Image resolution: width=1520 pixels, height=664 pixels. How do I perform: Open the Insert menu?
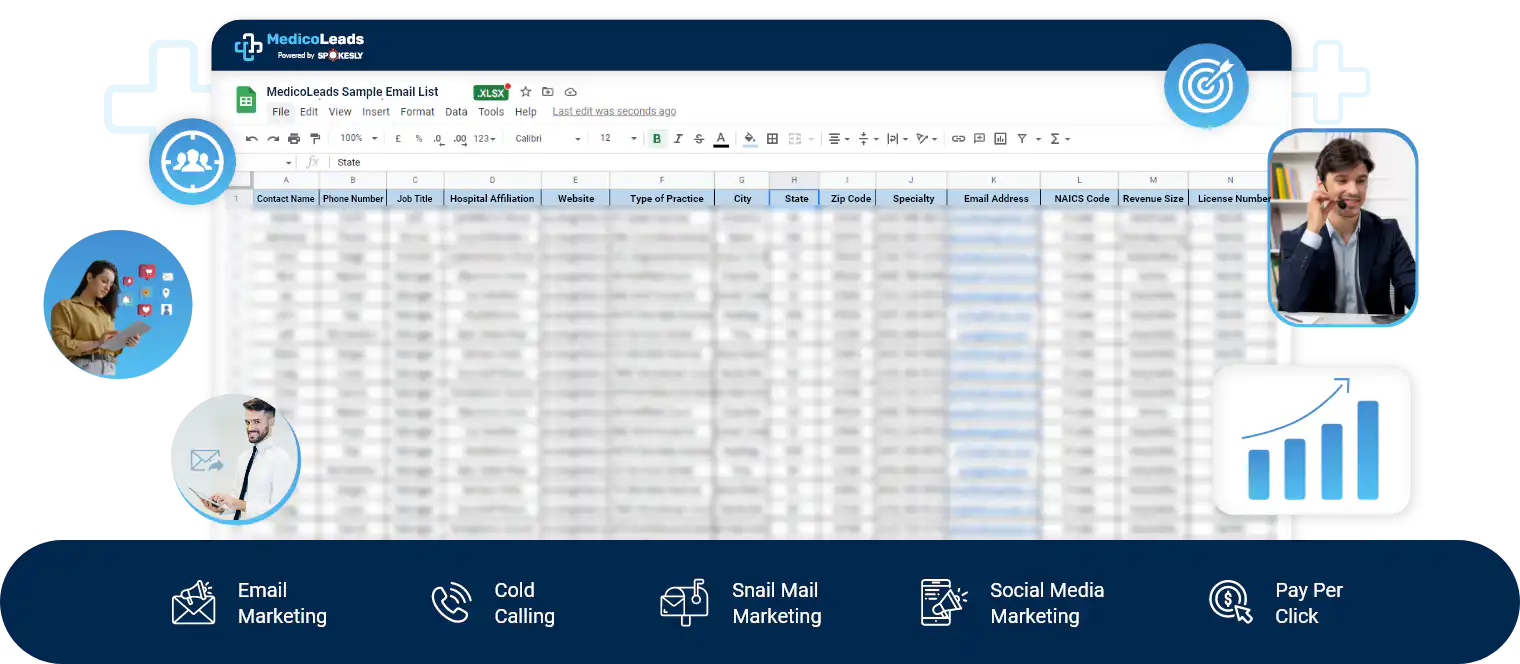pyautogui.click(x=376, y=112)
